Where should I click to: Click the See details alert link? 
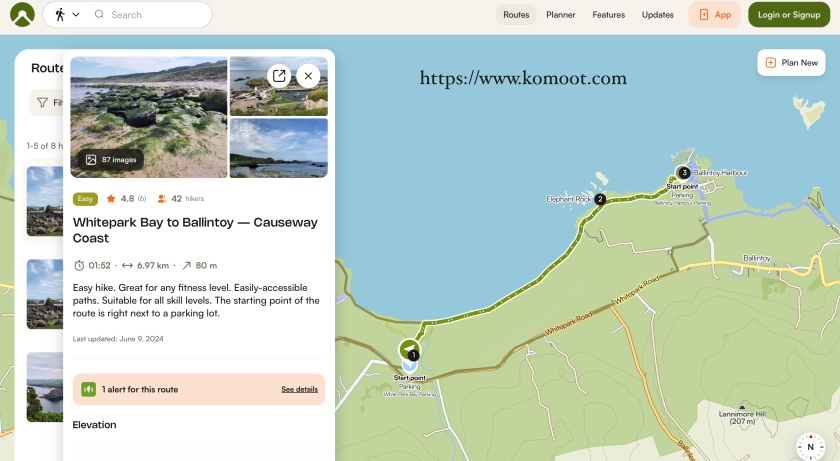(299, 389)
